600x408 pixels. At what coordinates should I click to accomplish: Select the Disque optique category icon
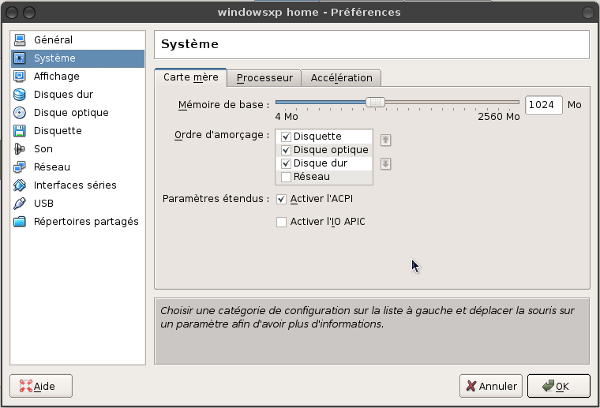[x=19, y=112]
